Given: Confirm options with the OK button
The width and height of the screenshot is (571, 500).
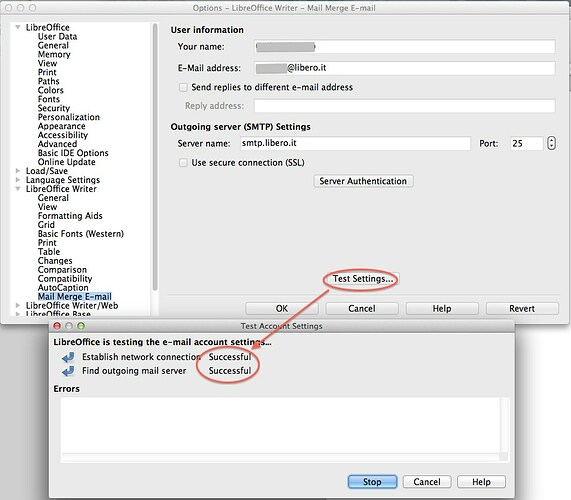Looking at the screenshot, I should tap(281, 309).
